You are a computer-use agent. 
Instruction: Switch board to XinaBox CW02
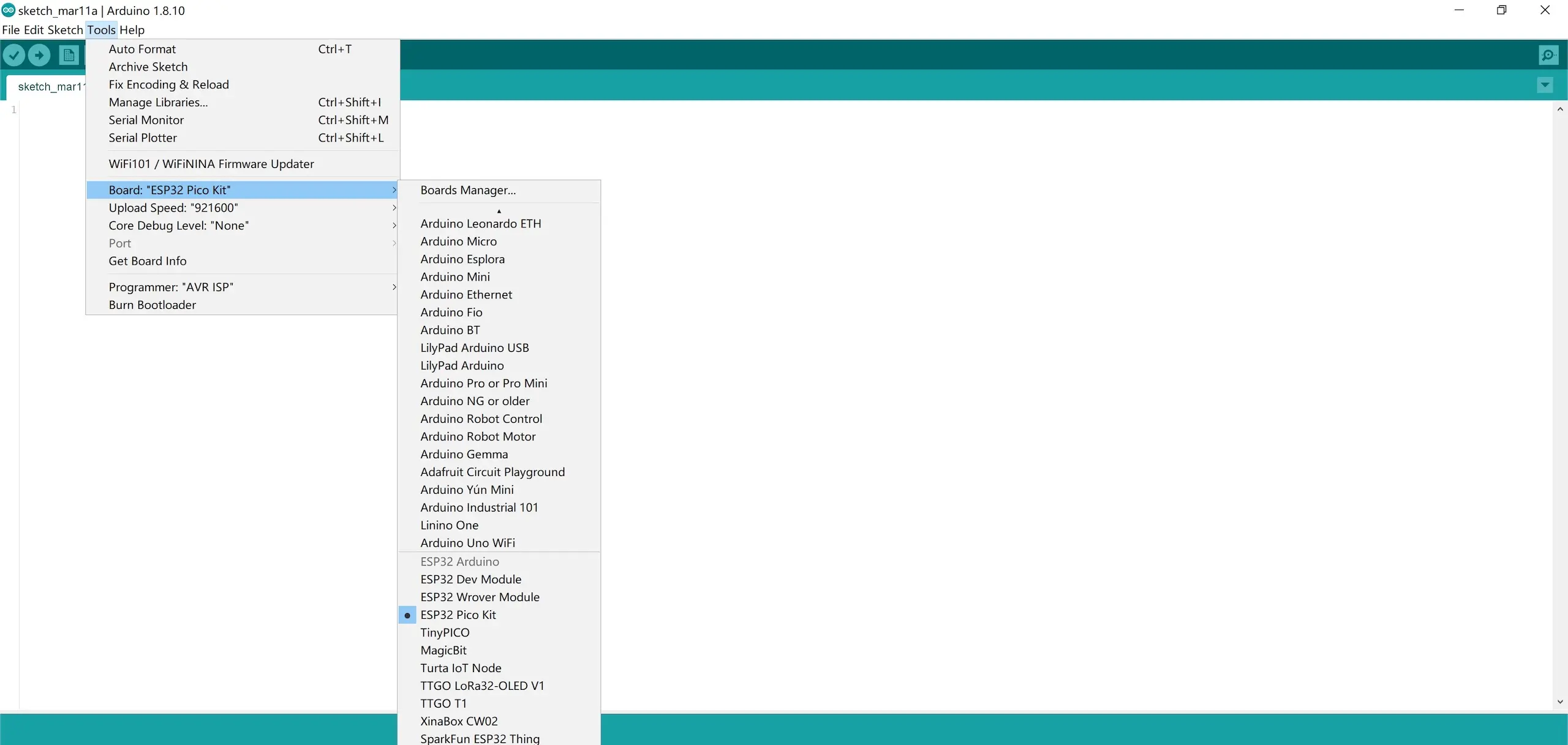[499, 722]
